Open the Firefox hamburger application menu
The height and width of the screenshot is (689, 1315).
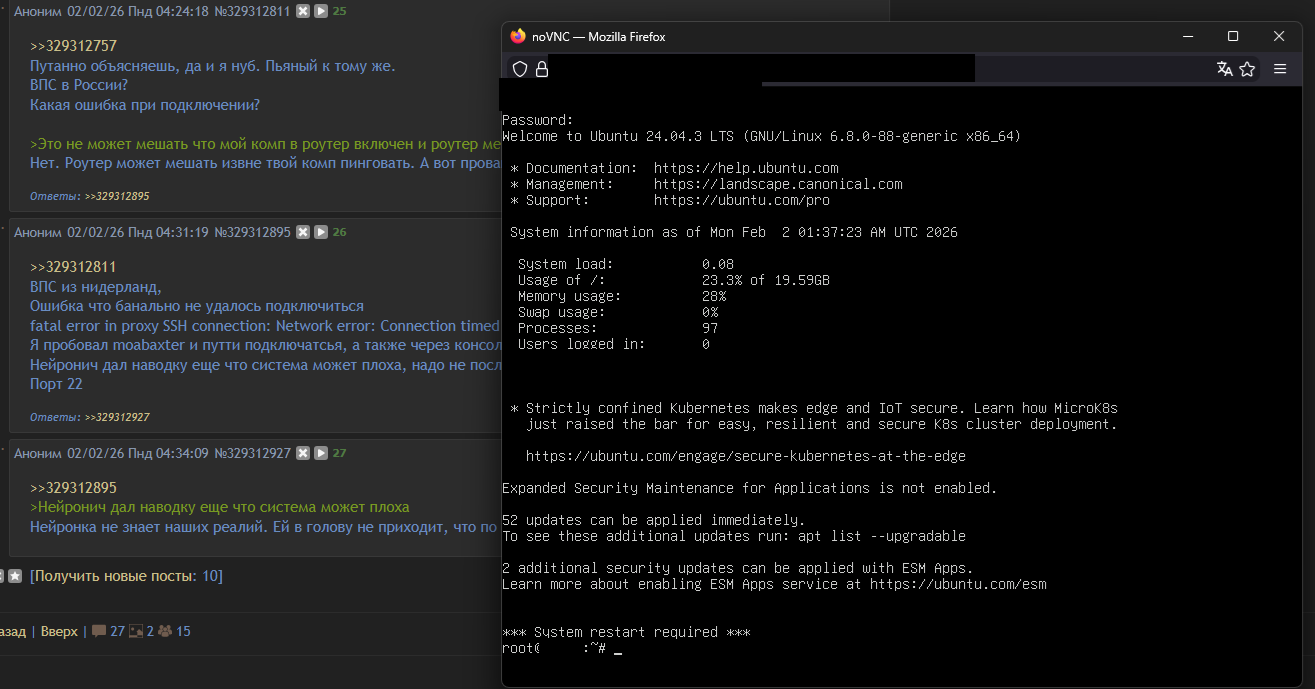point(1280,69)
